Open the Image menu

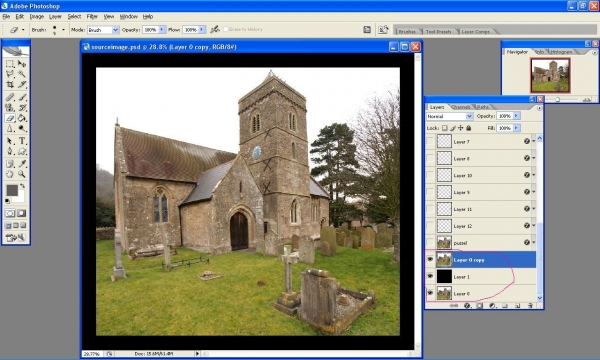[x=37, y=16]
